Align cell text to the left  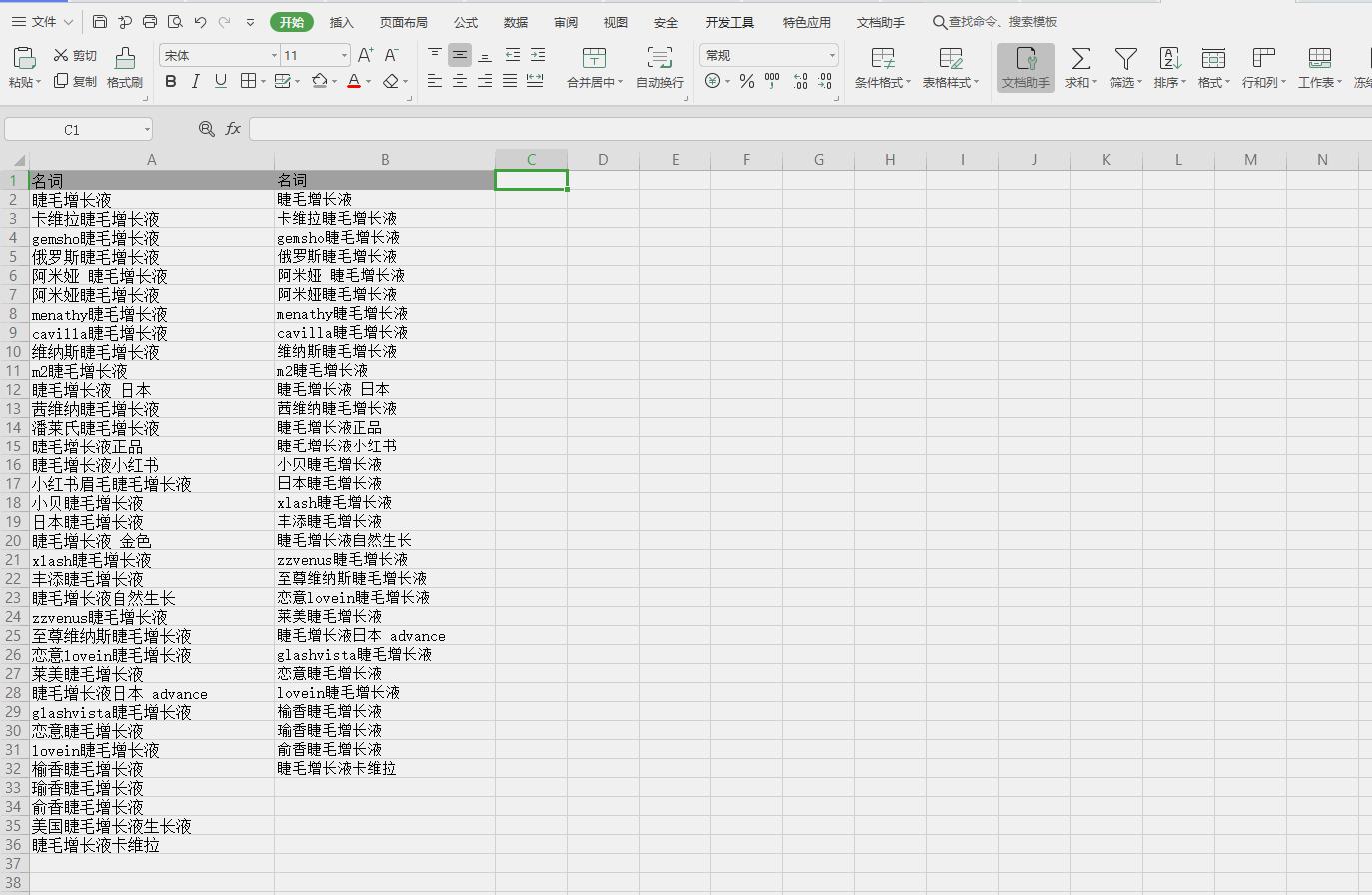(x=435, y=81)
